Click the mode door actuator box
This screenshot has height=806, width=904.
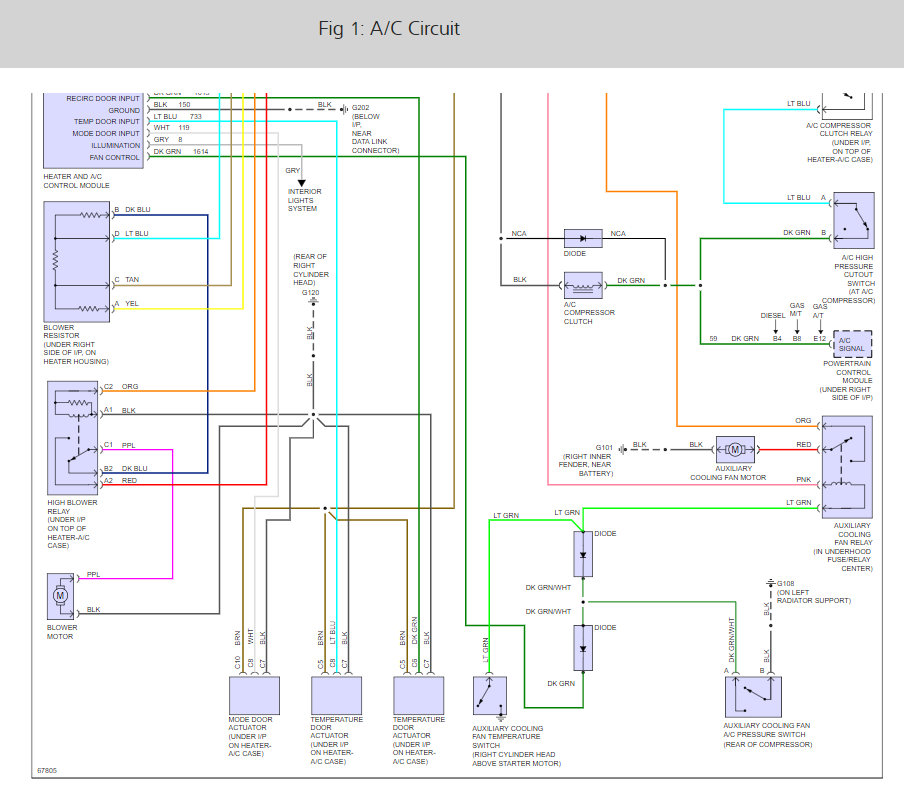254,695
